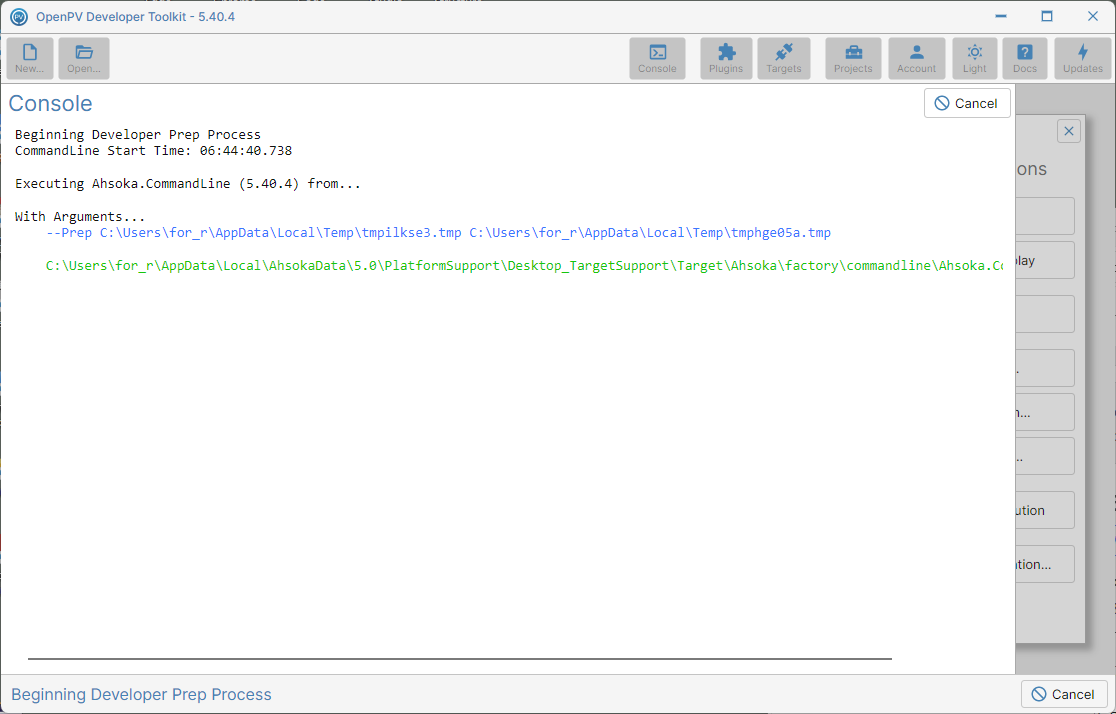Open the Docs help icon
The width and height of the screenshot is (1116, 714).
click(1025, 58)
